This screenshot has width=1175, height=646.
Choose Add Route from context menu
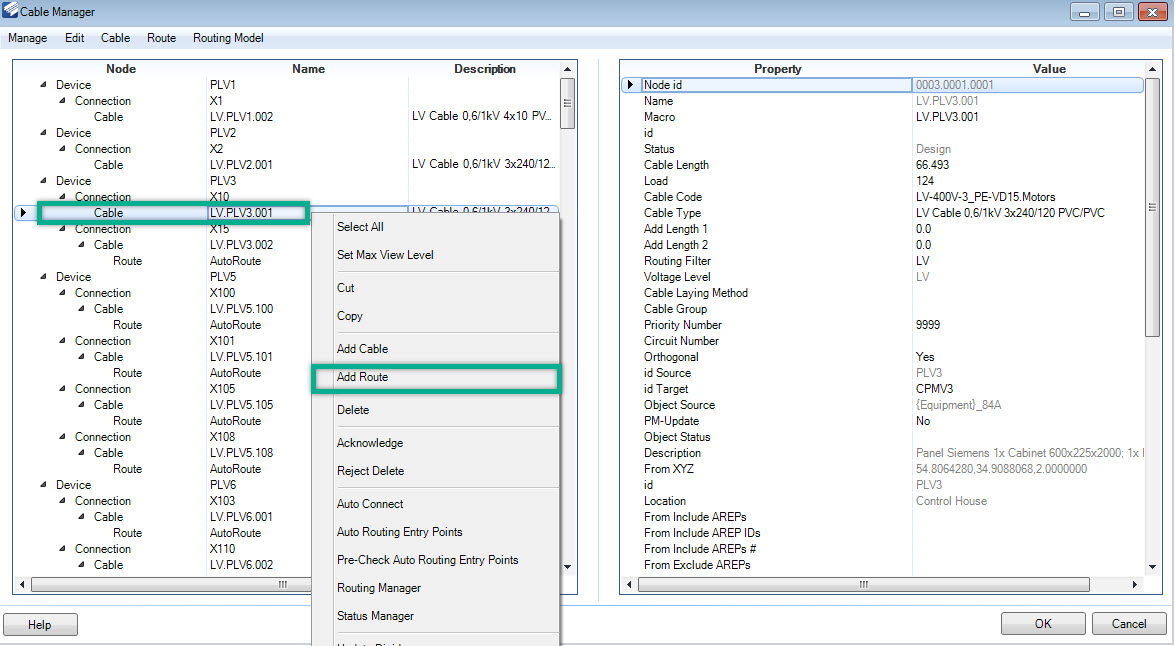[363, 377]
